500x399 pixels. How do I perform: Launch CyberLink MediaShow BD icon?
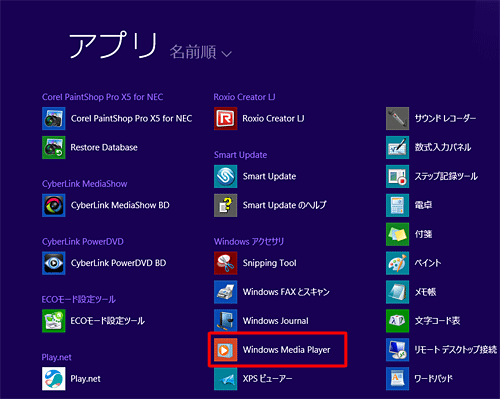(54, 205)
